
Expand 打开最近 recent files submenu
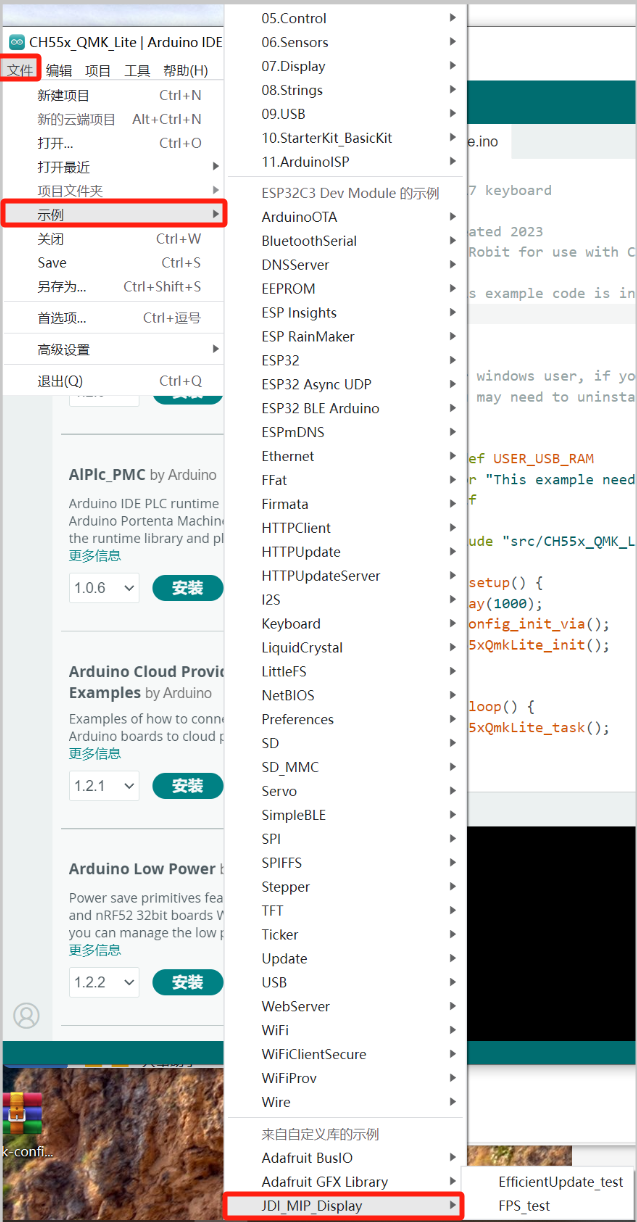(x=64, y=167)
